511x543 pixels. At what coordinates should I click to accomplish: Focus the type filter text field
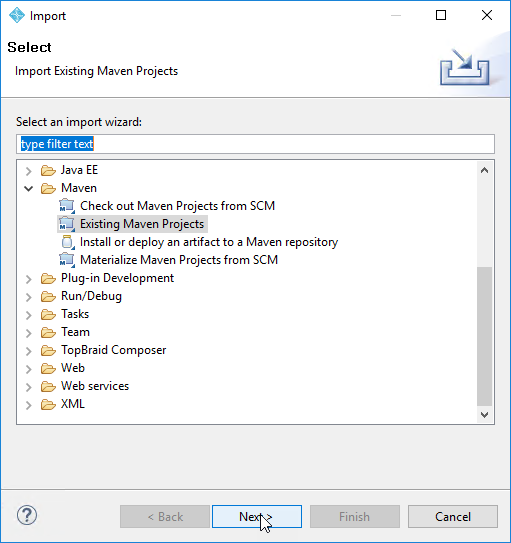tap(255, 144)
